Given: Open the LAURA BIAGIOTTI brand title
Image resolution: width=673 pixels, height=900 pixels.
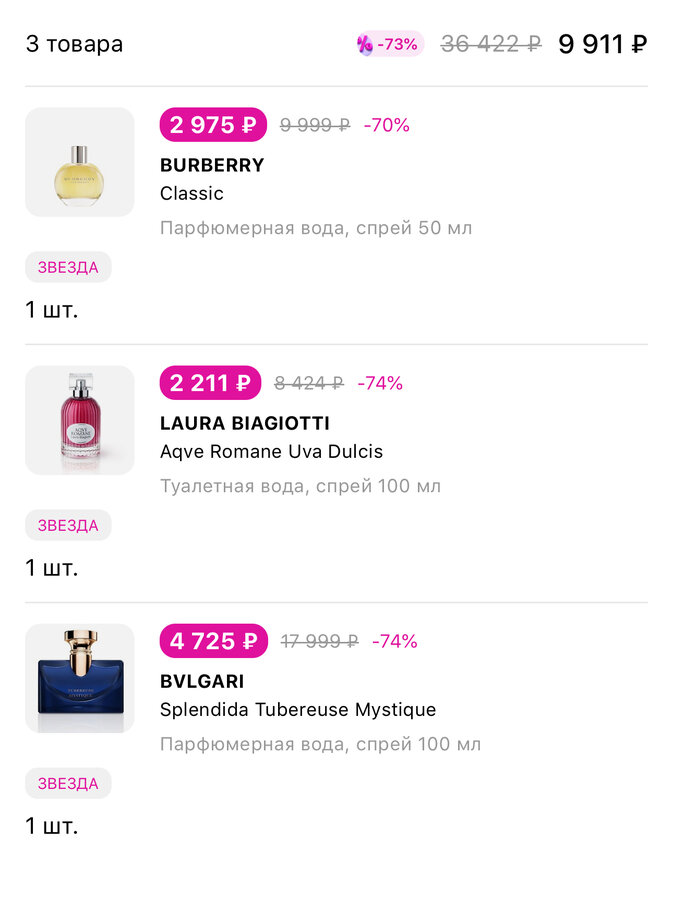Looking at the screenshot, I should click(245, 424).
